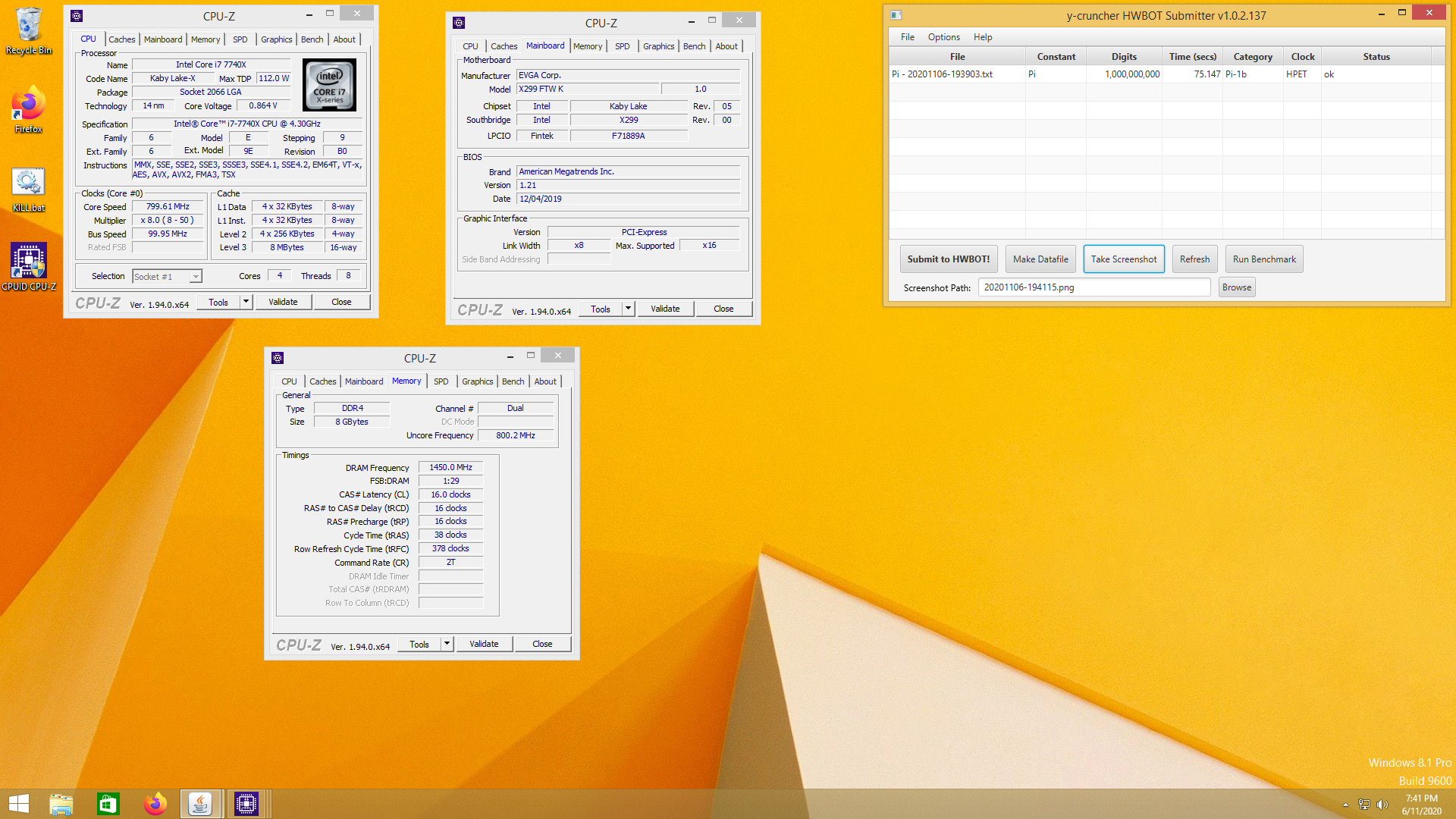Select SPD tab in Mainboard window
1456x819 pixels.
[622, 46]
